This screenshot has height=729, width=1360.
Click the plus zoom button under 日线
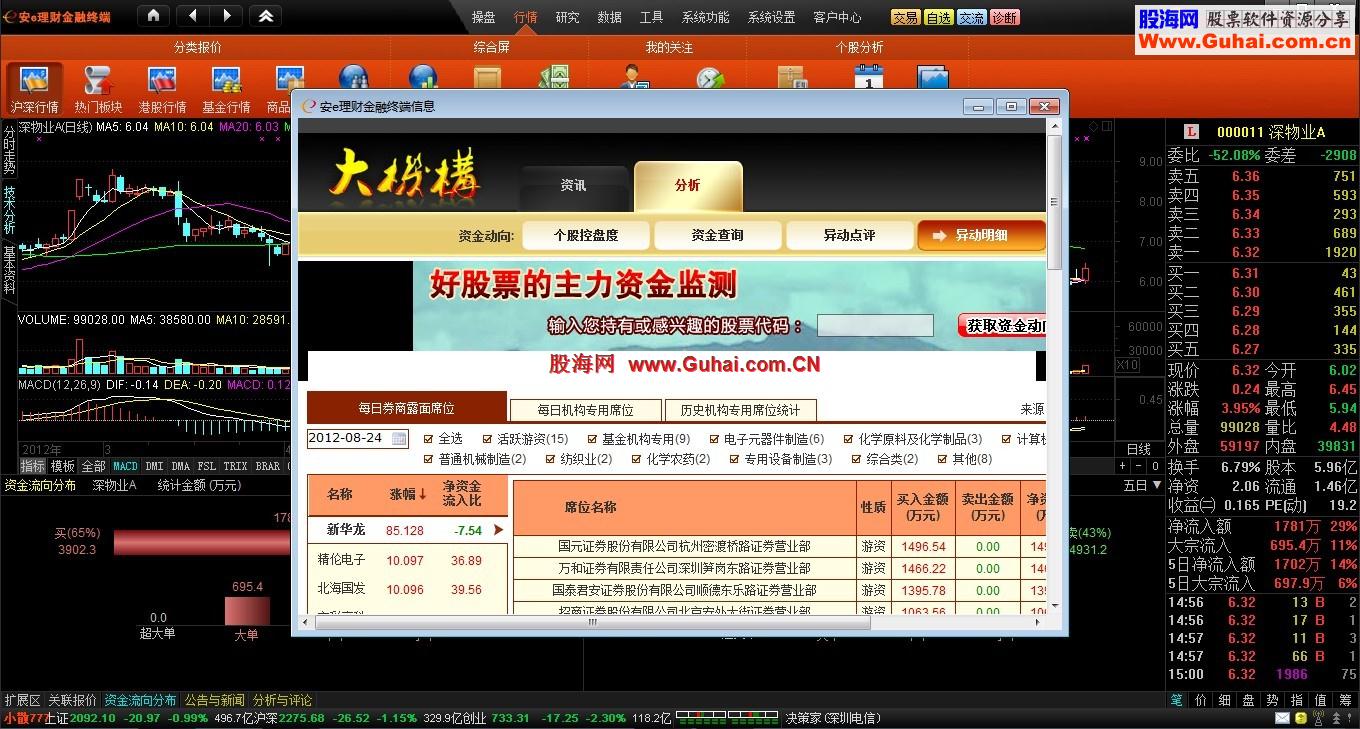pos(1121,466)
